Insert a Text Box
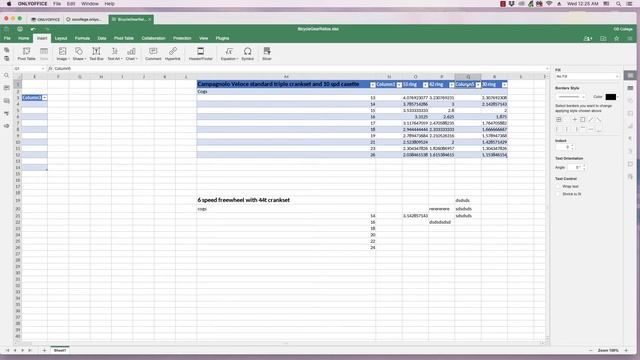 pyautogui.click(x=96, y=53)
